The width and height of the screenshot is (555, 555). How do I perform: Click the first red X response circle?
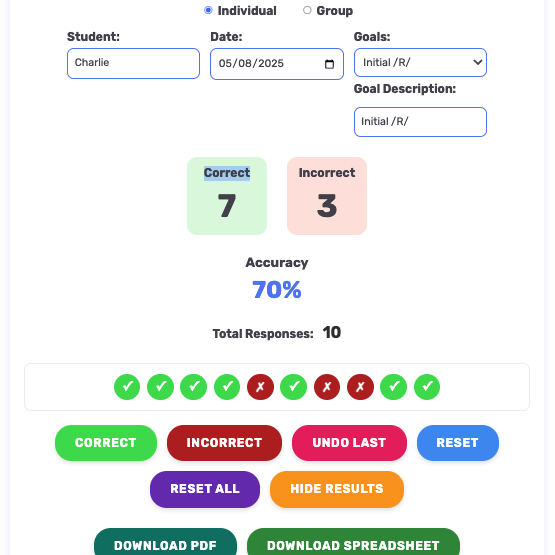click(x=261, y=387)
